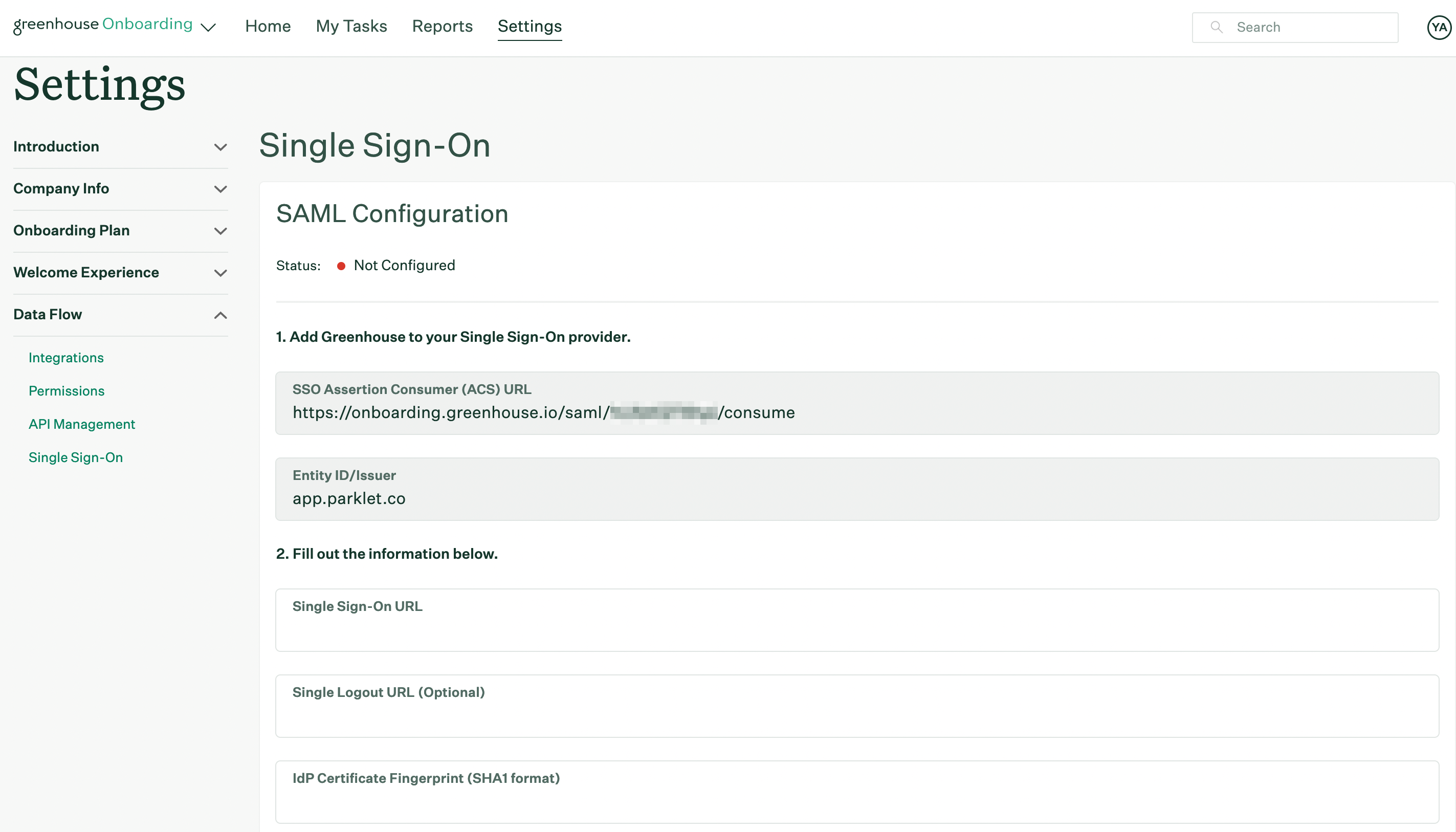Click the Permissions sidebar link
The height and width of the screenshot is (832, 1456).
click(x=67, y=390)
